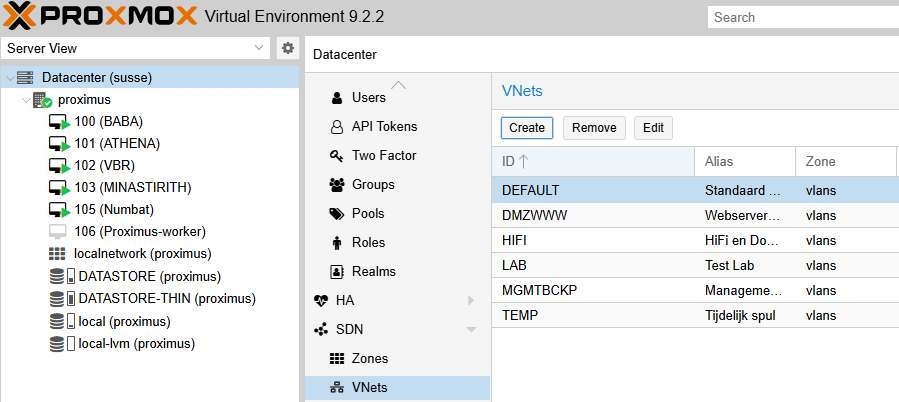Viewport: 899px width, 402px height.
Task: Select the HIFI VNet row
Action: click(695, 240)
